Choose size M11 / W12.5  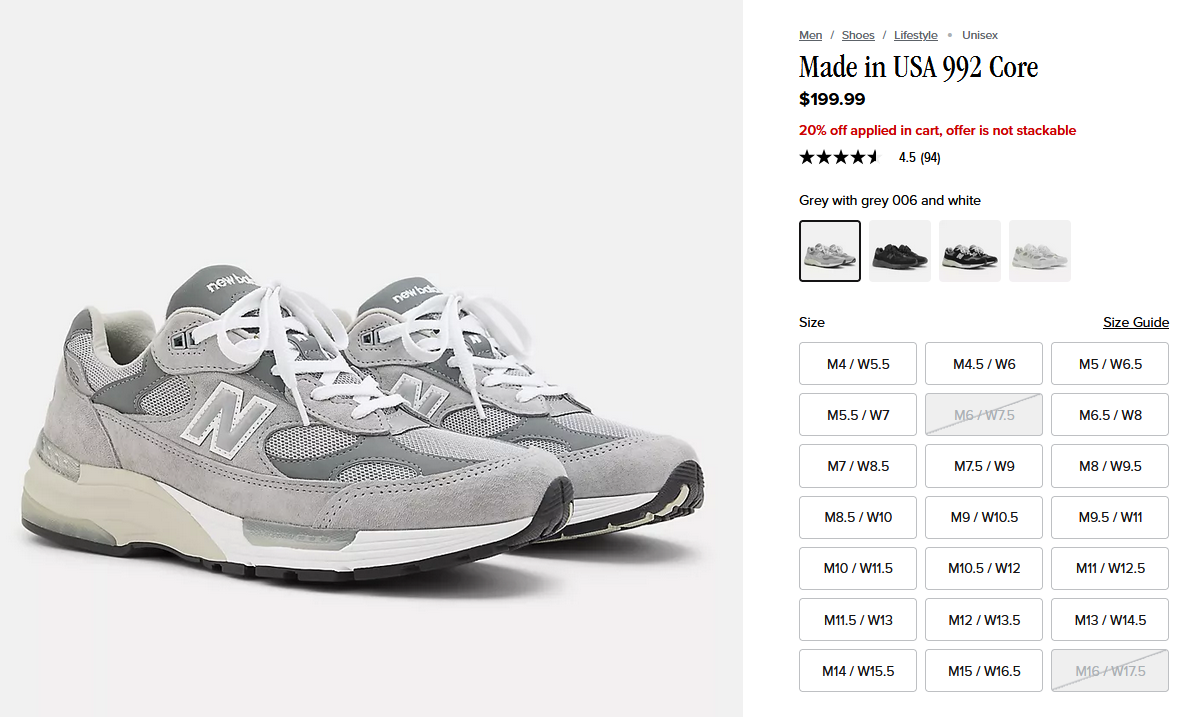coord(1110,568)
